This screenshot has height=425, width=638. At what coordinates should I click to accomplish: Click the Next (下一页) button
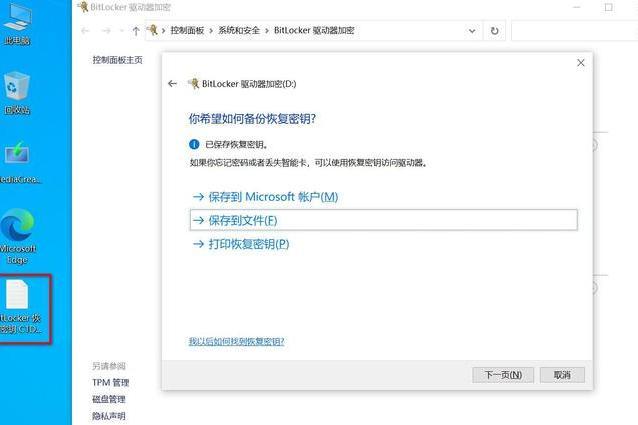503,375
